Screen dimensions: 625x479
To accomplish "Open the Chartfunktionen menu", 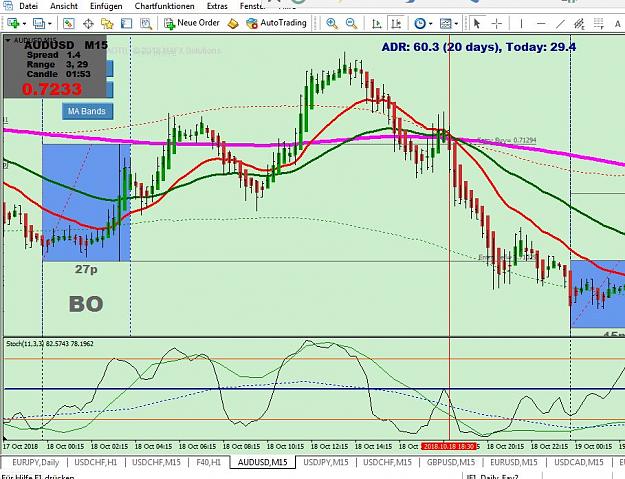I will point(164,6).
